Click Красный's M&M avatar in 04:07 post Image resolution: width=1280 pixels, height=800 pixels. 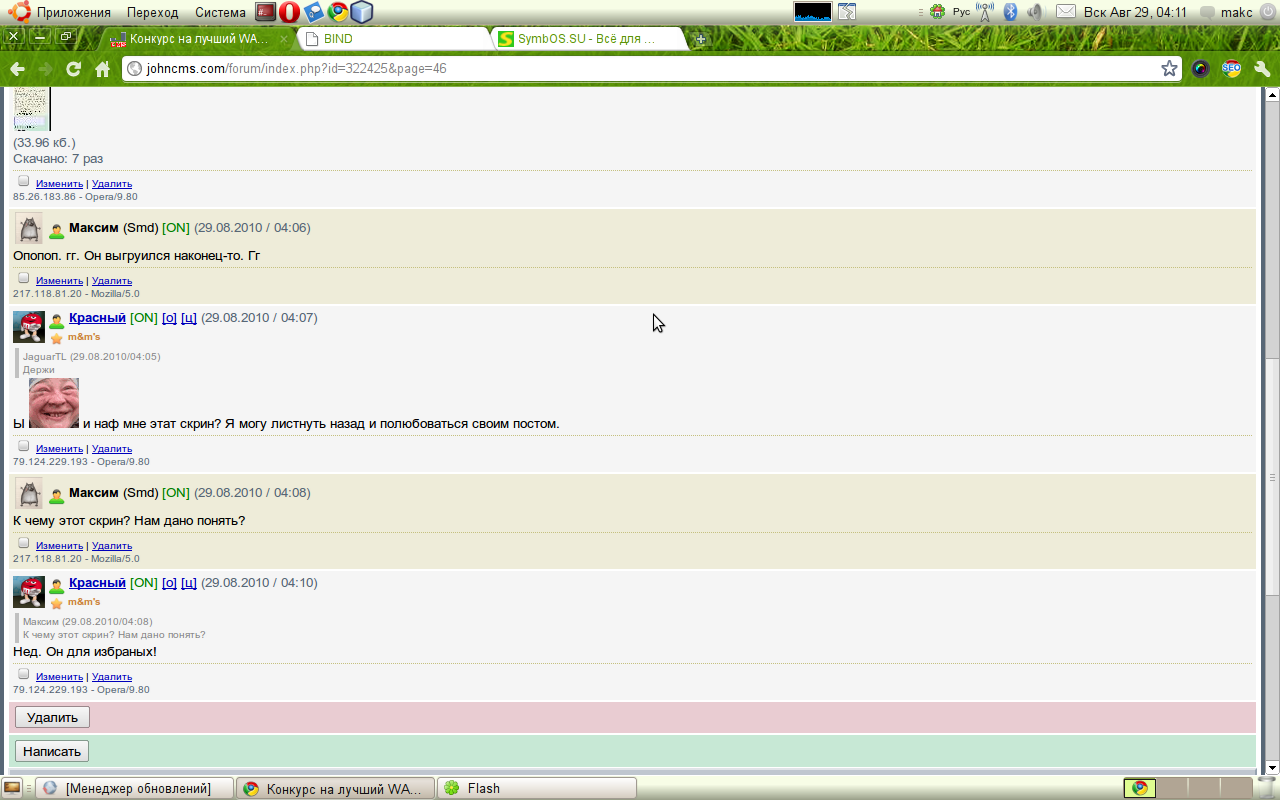[x=29, y=327]
